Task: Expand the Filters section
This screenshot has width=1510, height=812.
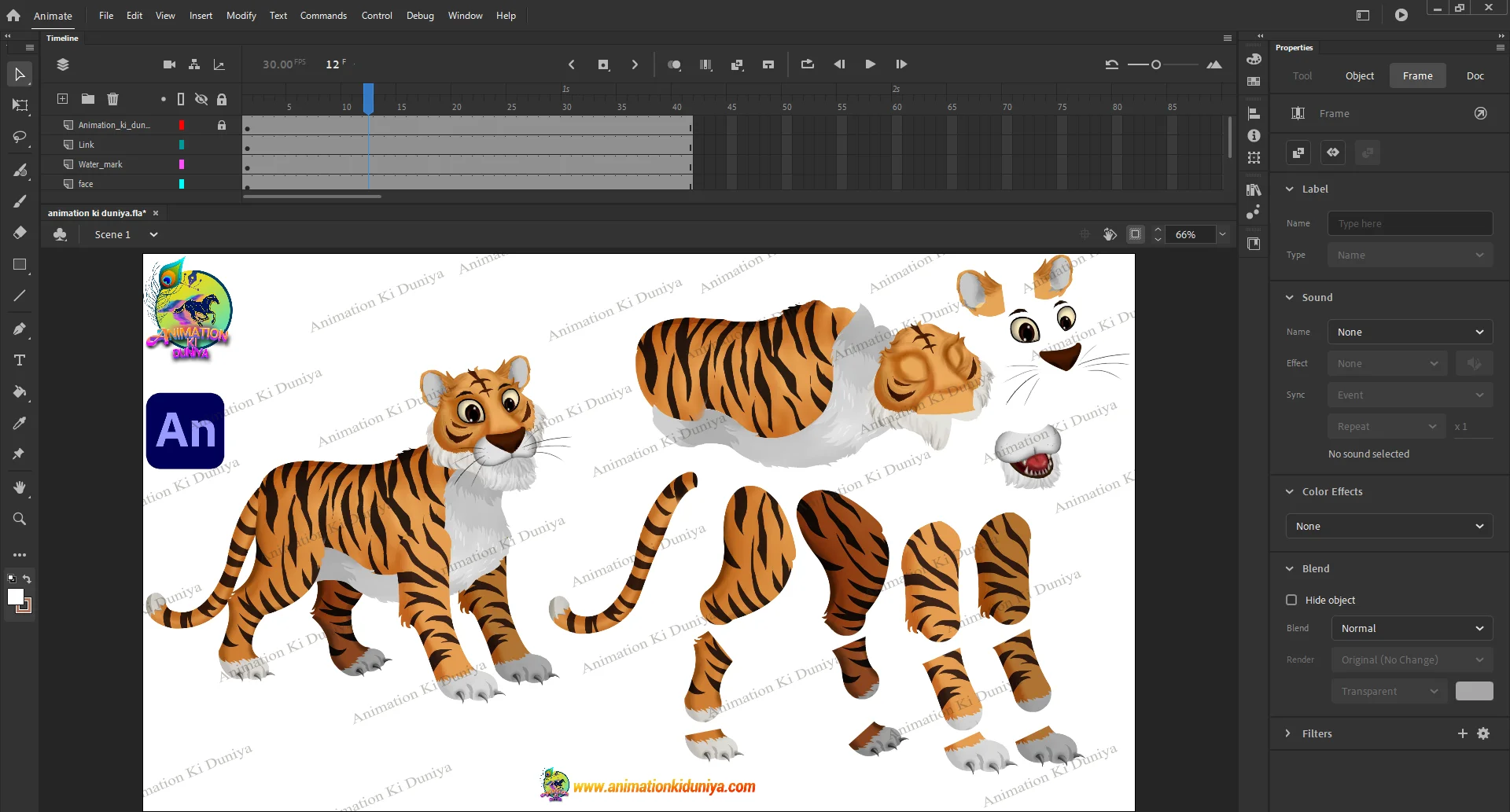Action: 1288,733
